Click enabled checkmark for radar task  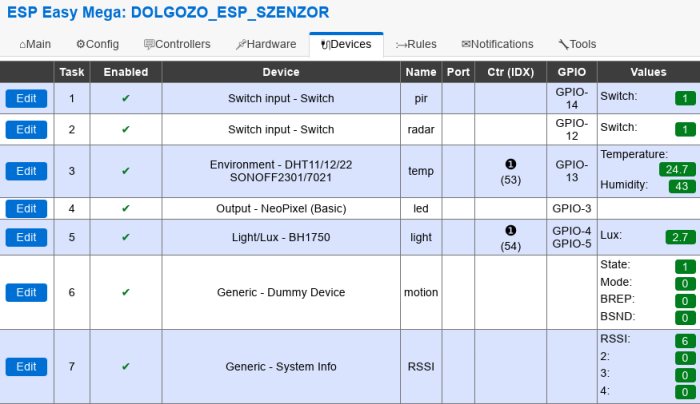(126, 129)
